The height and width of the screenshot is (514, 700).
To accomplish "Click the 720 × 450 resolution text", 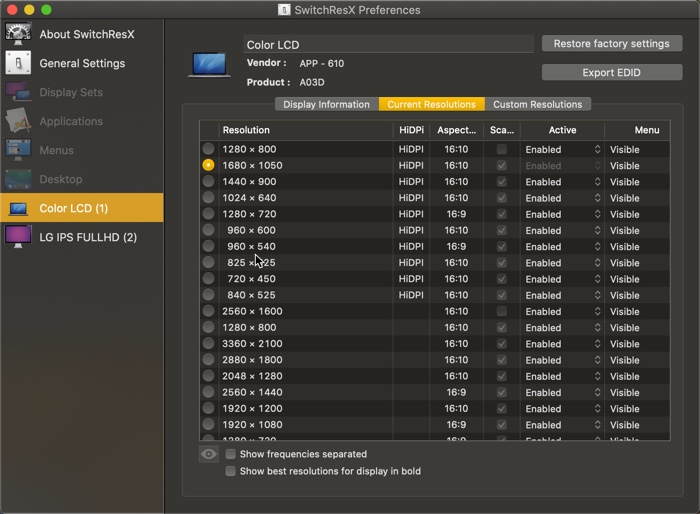I will click(x=251, y=279).
